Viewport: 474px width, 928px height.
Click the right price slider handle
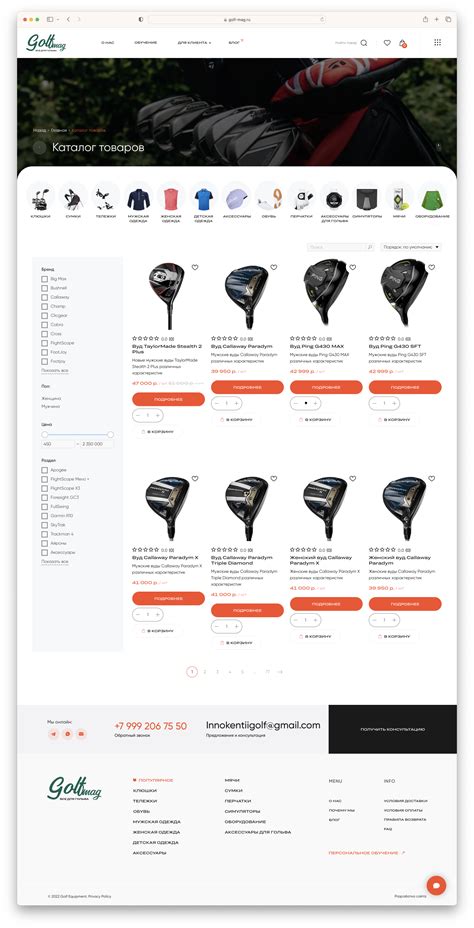[x=110, y=434]
